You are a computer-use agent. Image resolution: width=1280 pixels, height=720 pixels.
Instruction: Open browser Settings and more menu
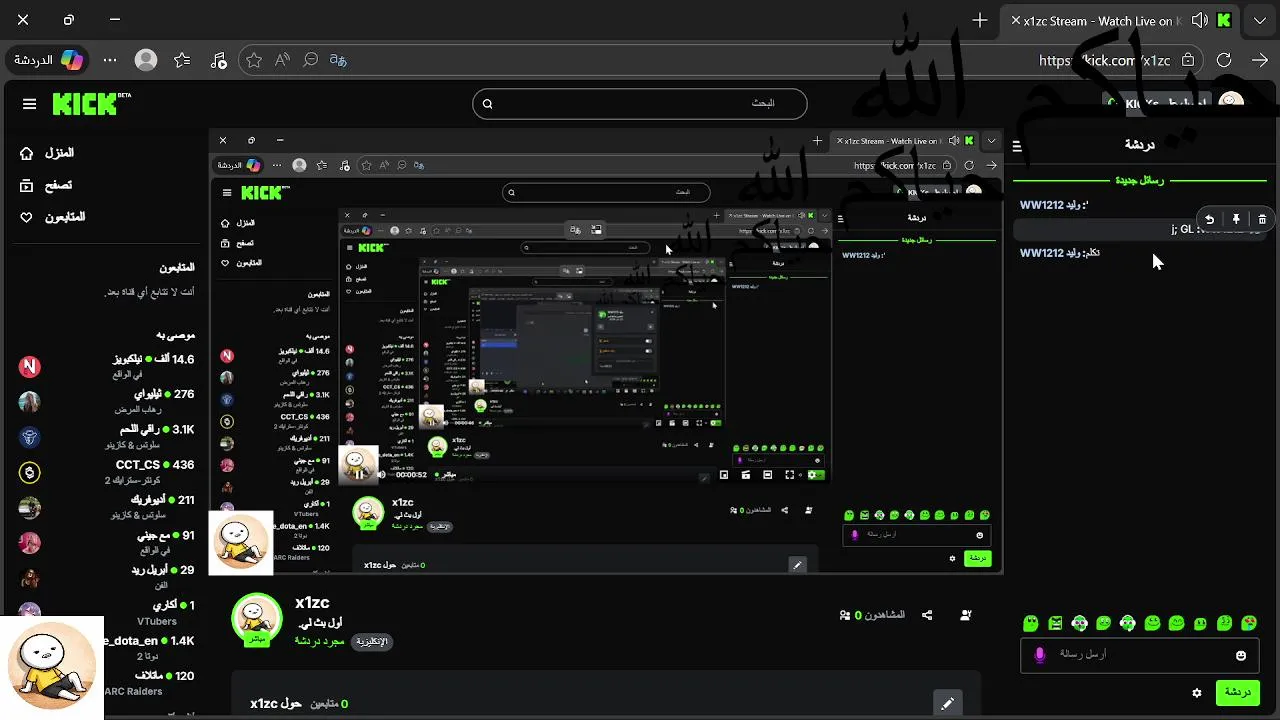tap(110, 60)
